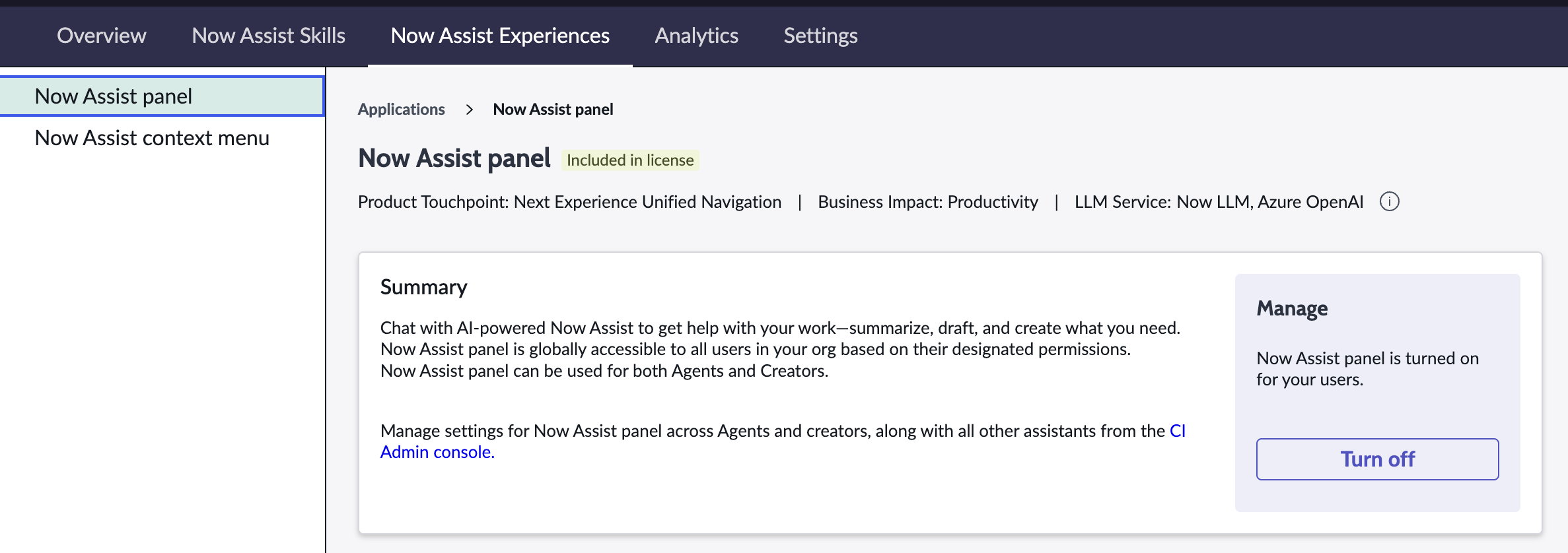Image resolution: width=1568 pixels, height=553 pixels.
Task: Click the 'both Agents and Creators' line
Action: pyautogui.click(x=604, y=371)
